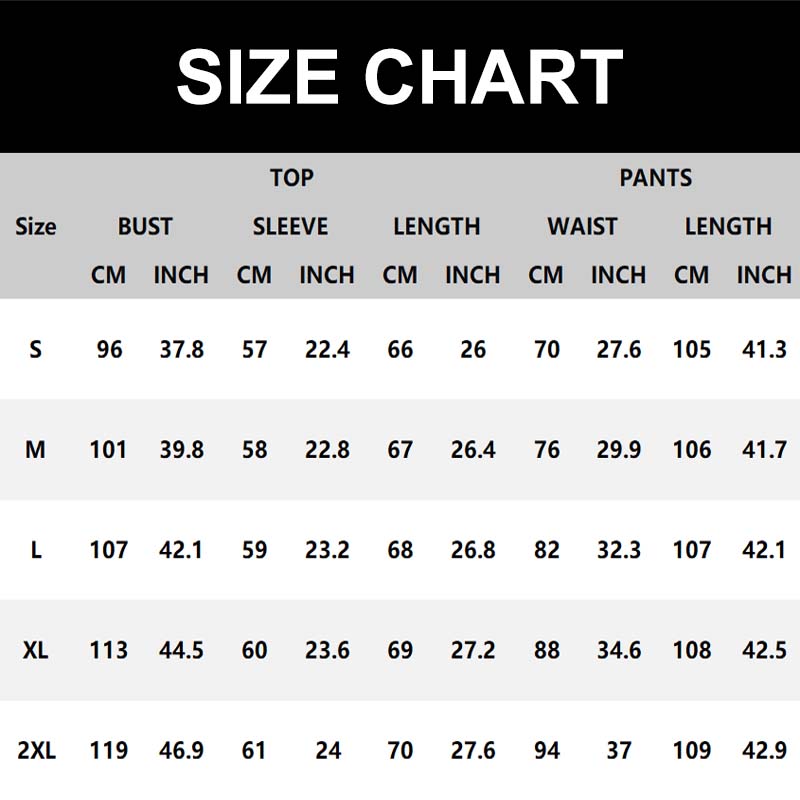Select the BUST column header
This screenshot has width=800, height=800.
click(145, 226)
